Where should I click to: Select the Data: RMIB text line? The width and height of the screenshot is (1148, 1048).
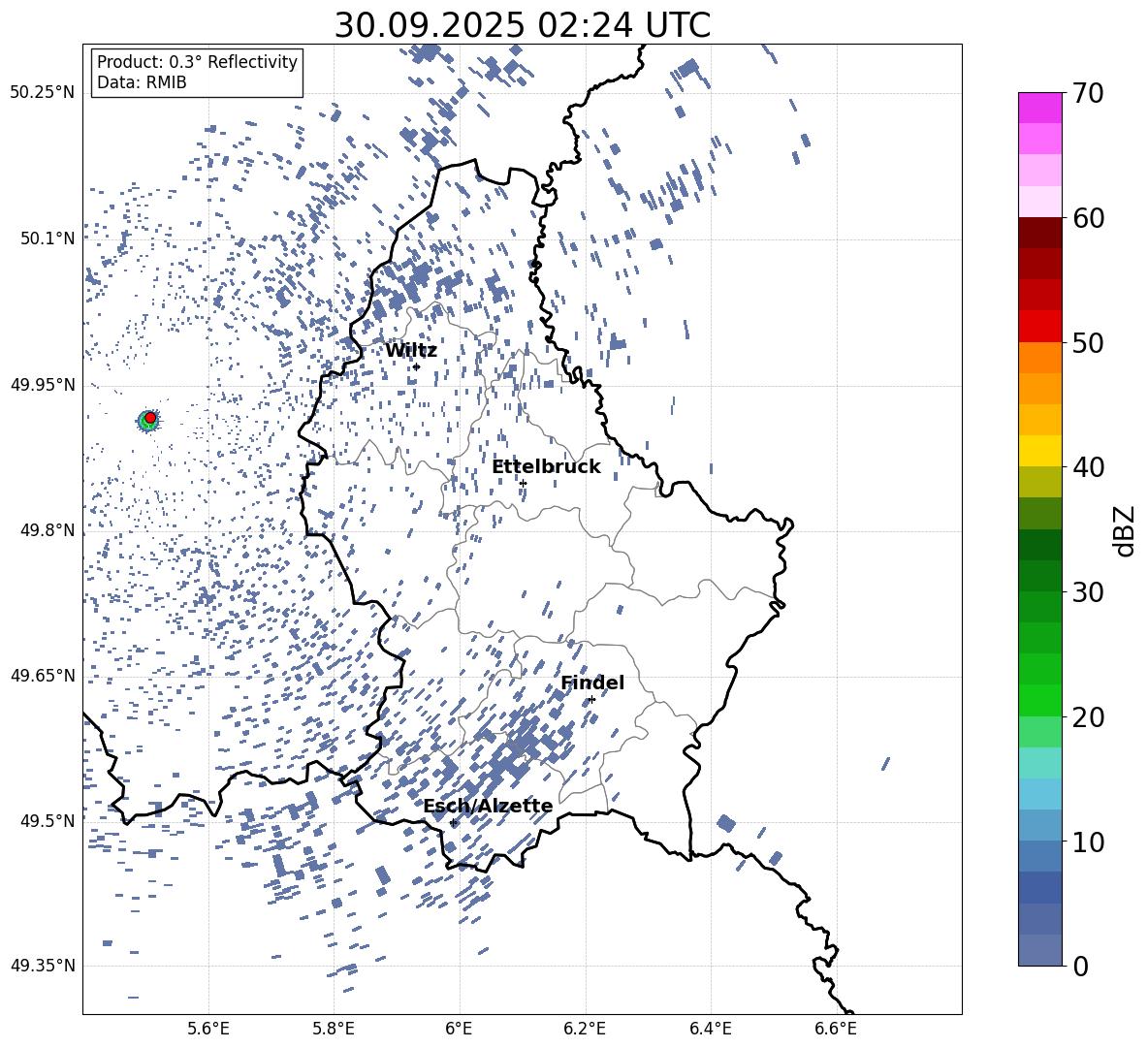click(142, 83)
